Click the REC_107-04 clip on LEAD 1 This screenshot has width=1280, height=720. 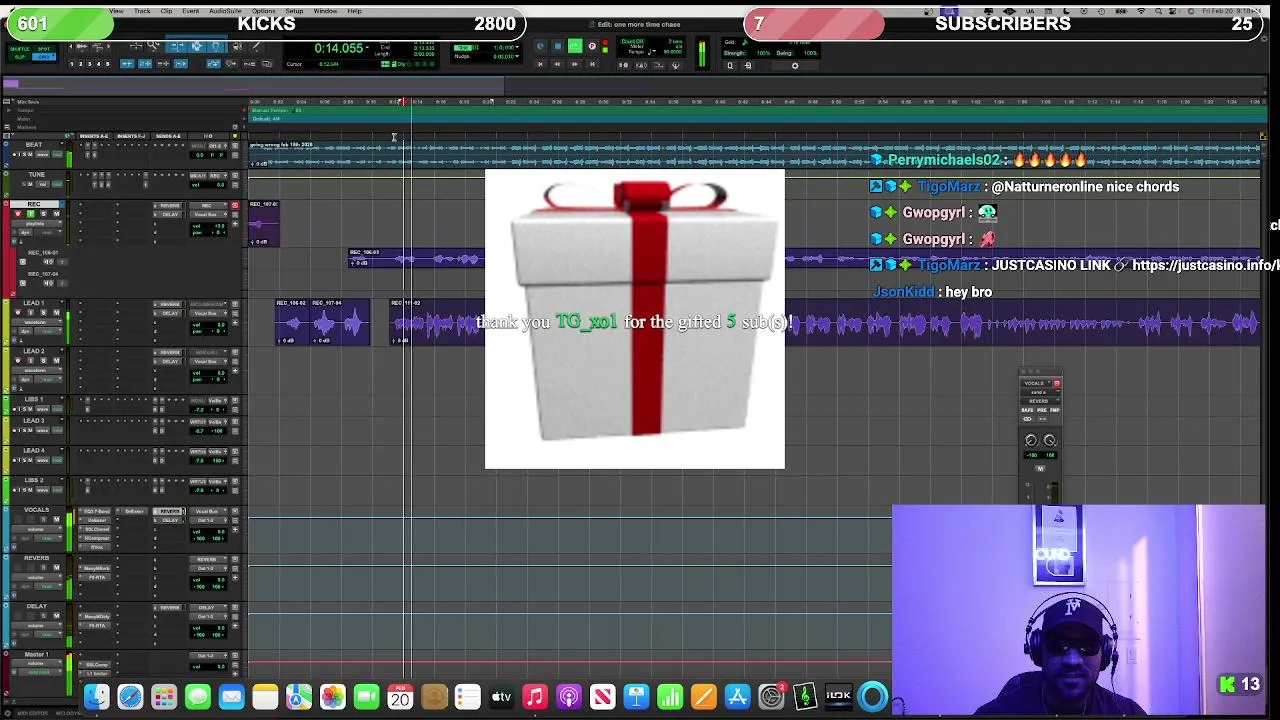click(340, 322)
